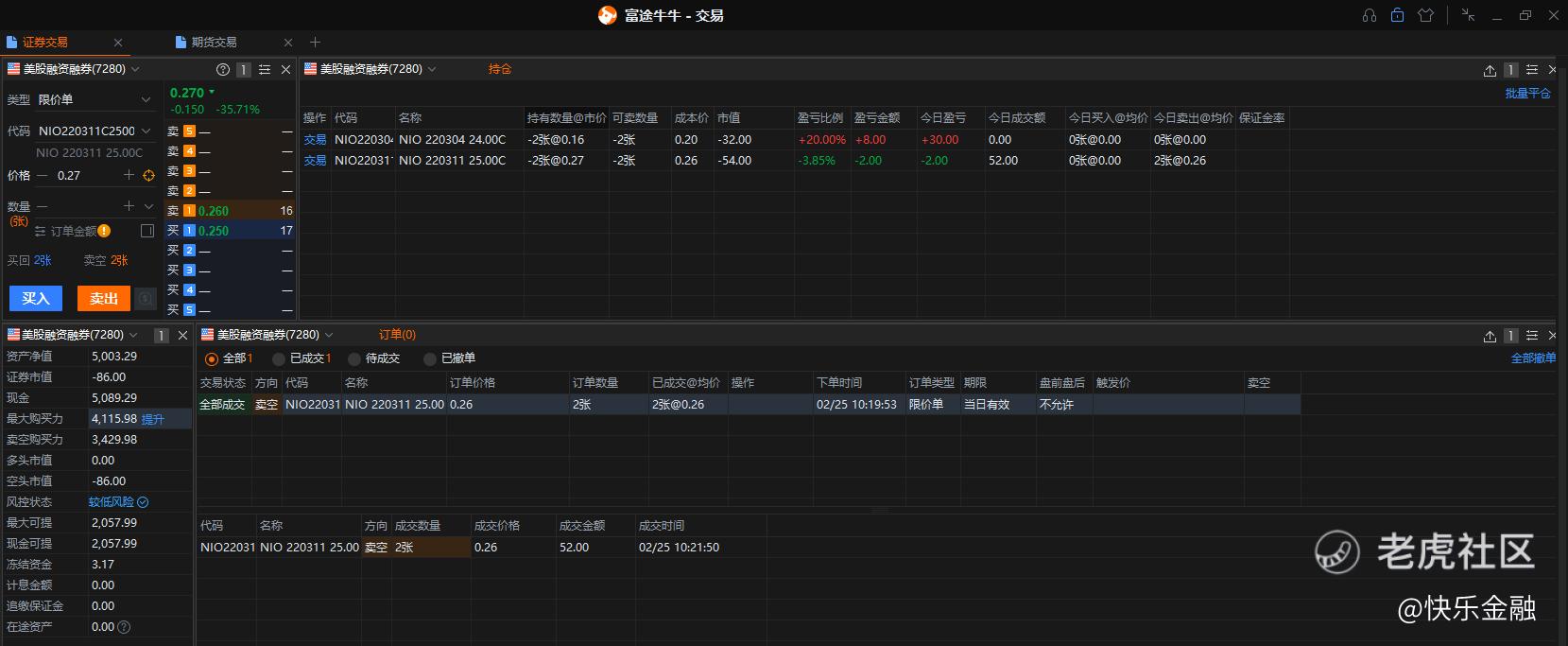Open the 订单(0) orders tab
The image size is (1568, 646).
coord(397,335)
